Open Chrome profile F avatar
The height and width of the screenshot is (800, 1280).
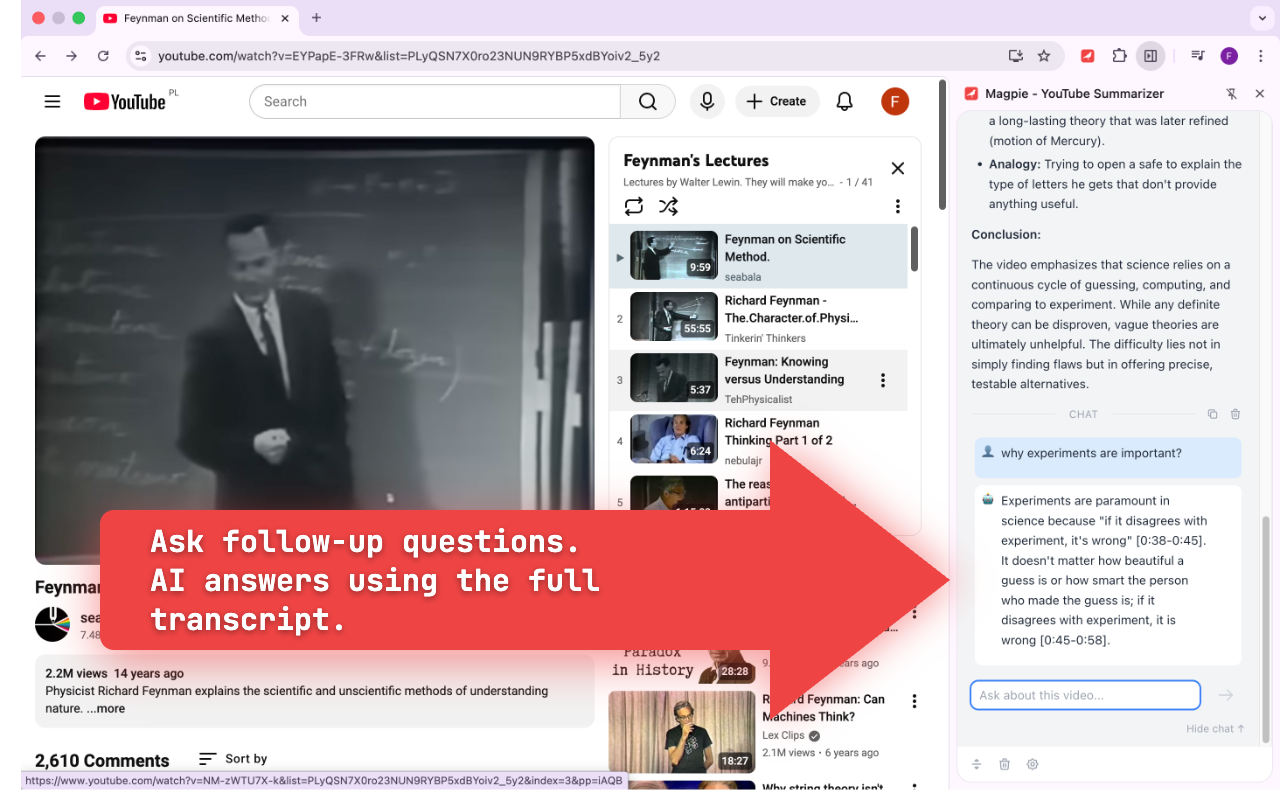tap(1229, 56)
